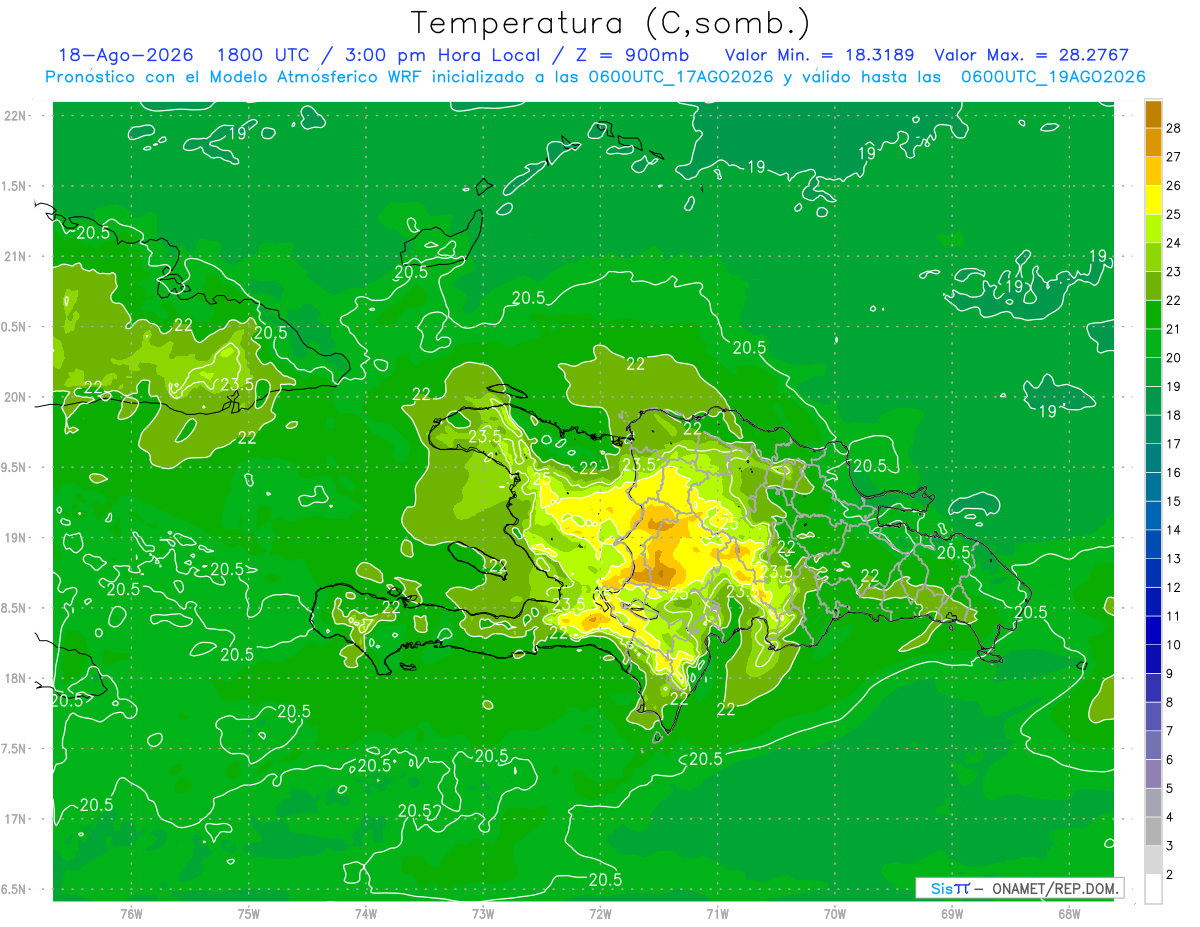
Task: Click color scale label '15'
Action: 1174,501
